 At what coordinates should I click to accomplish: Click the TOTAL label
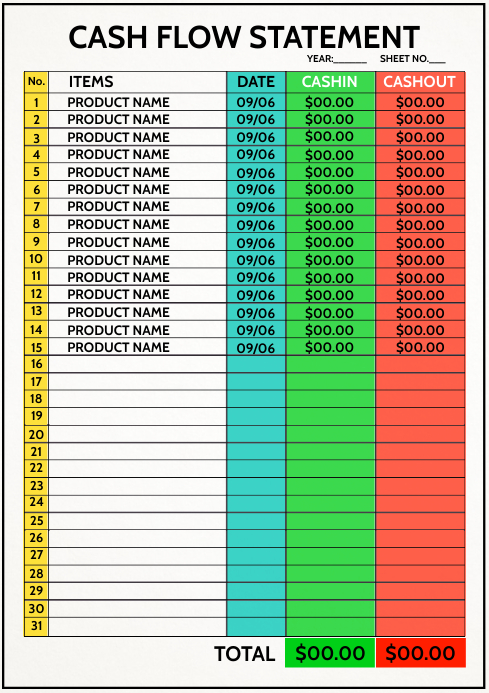click(x=244, y=654)
